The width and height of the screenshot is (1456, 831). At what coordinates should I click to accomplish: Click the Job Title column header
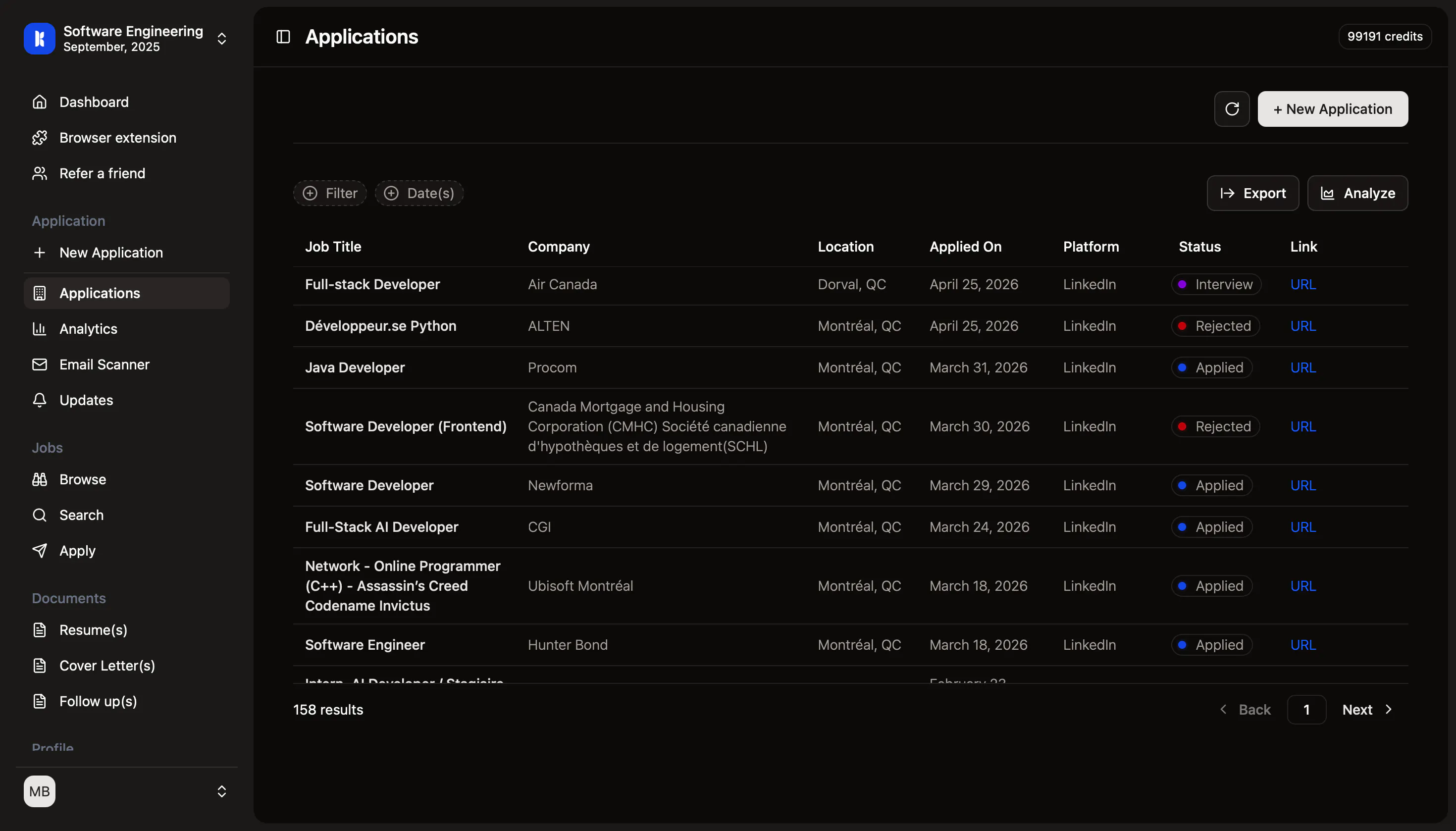(x=333, y=247)
